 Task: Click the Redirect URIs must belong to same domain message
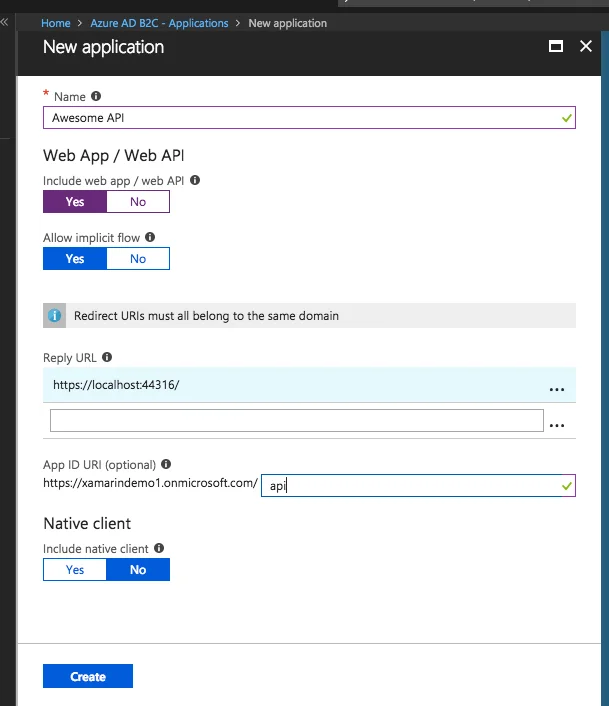point(206,316)
